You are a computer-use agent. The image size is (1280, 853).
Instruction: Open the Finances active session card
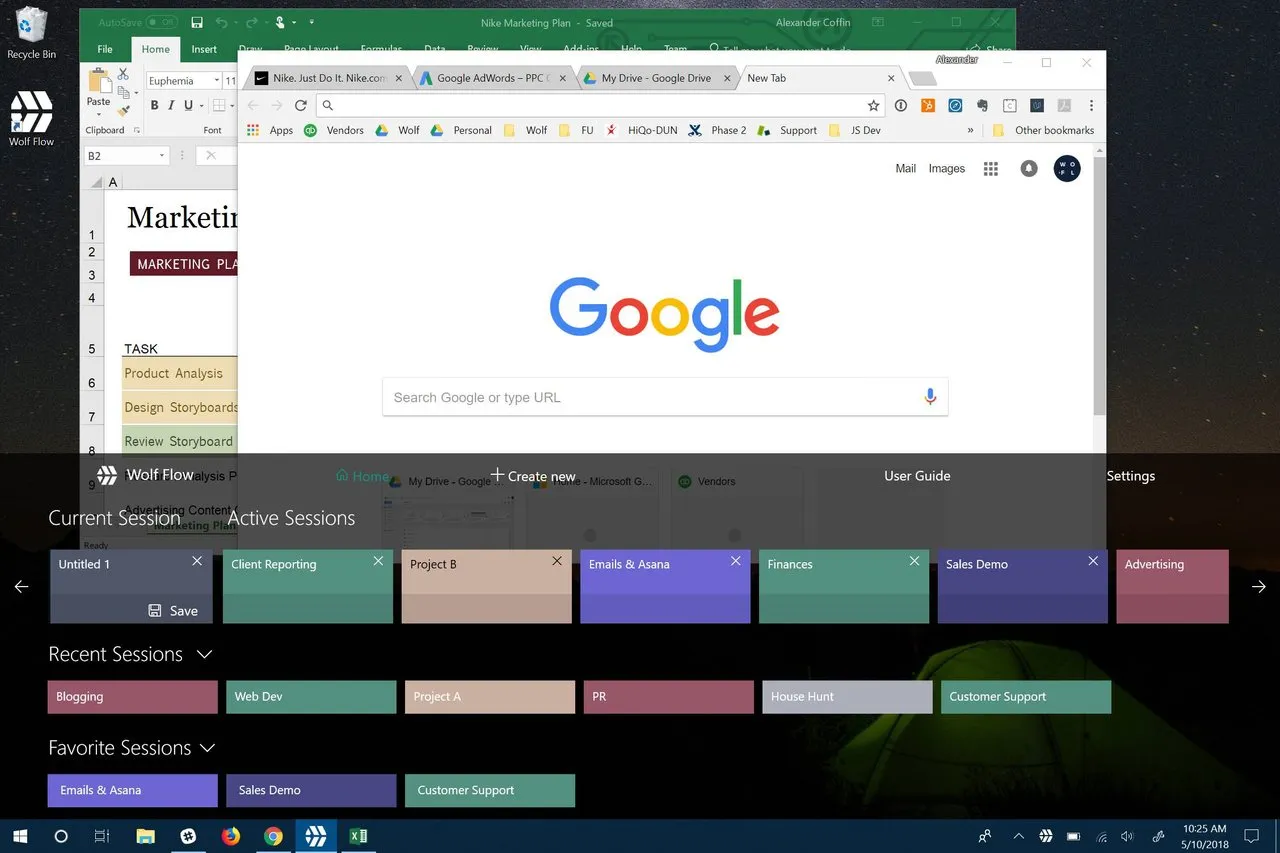click(x=844, y=587)
